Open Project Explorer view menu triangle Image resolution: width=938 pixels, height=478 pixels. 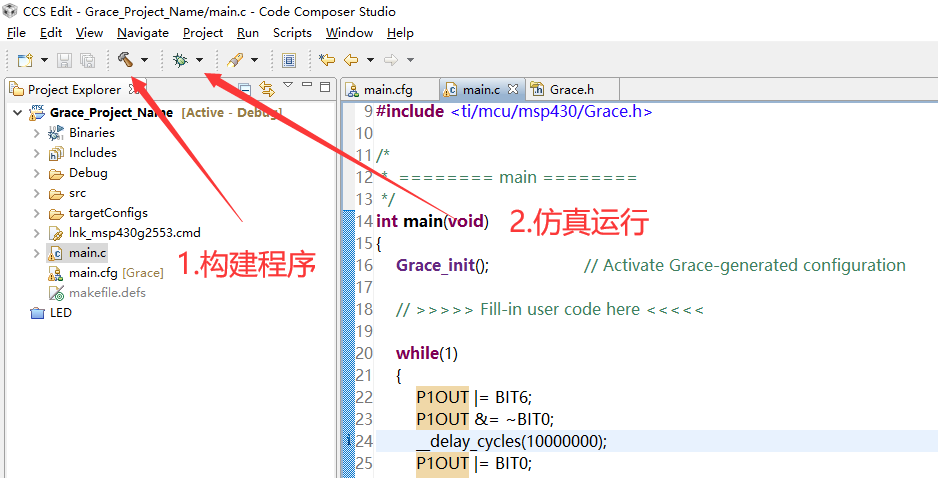pos(288,86)
